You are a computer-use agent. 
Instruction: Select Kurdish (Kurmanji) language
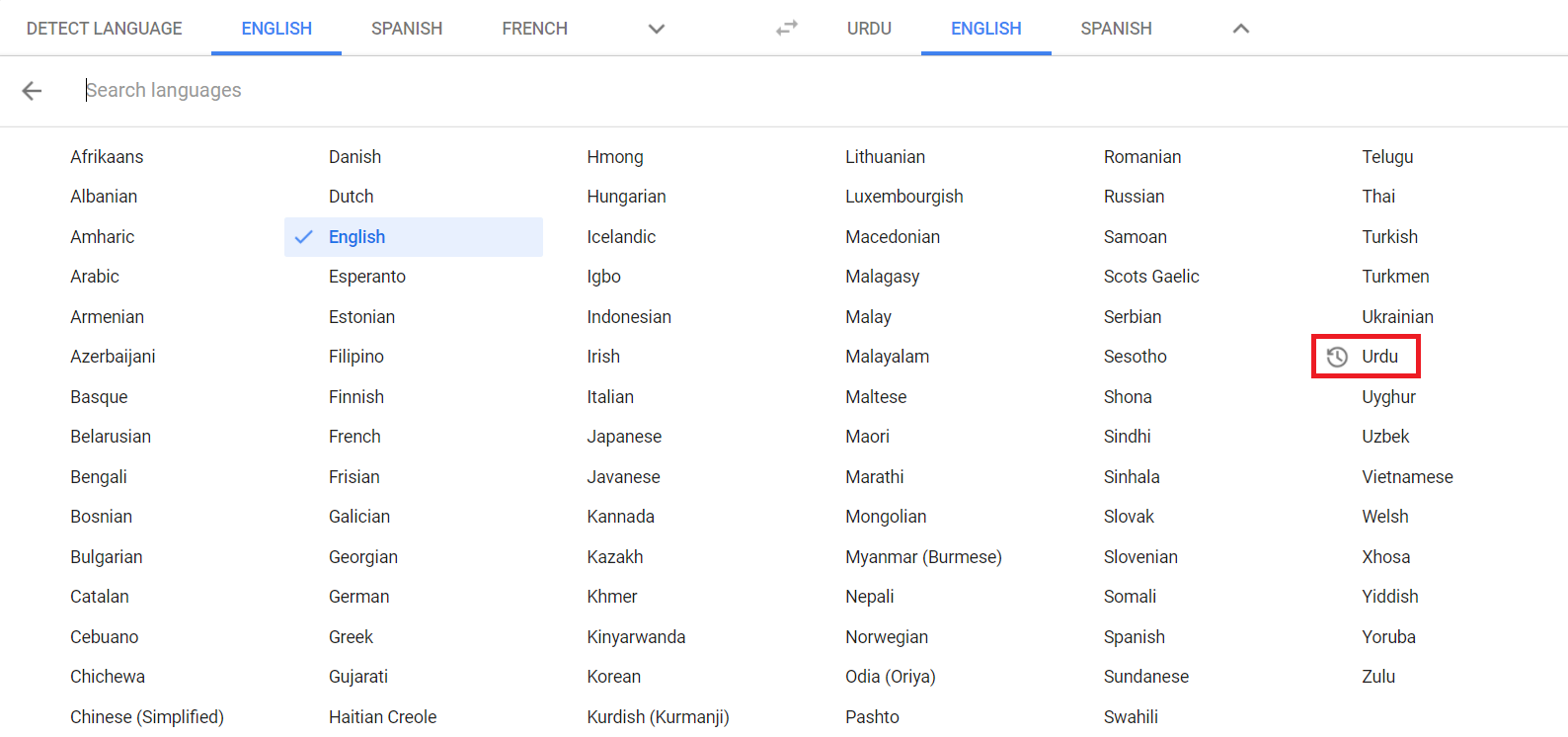(x=658, y=716)
